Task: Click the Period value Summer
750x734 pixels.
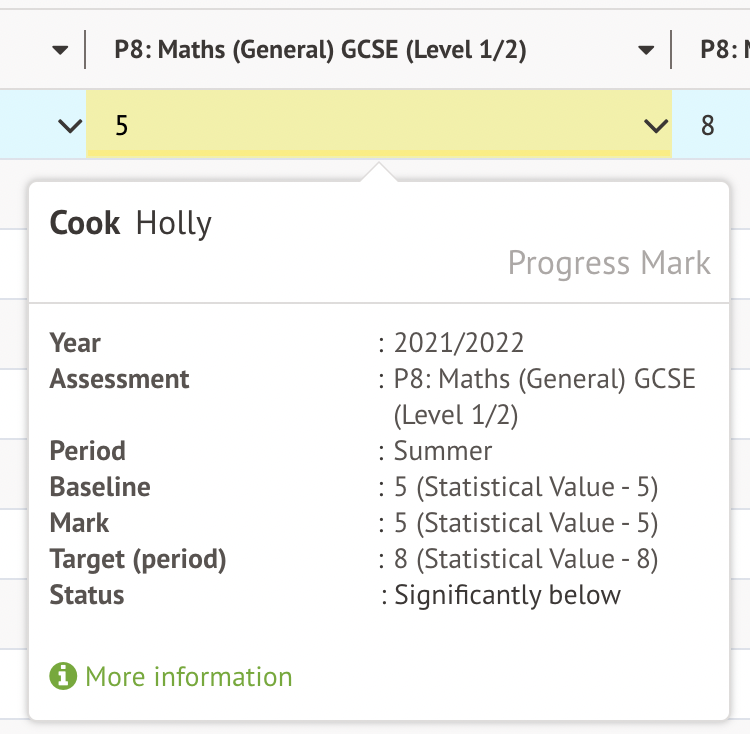Action: (x=443, y=451)
